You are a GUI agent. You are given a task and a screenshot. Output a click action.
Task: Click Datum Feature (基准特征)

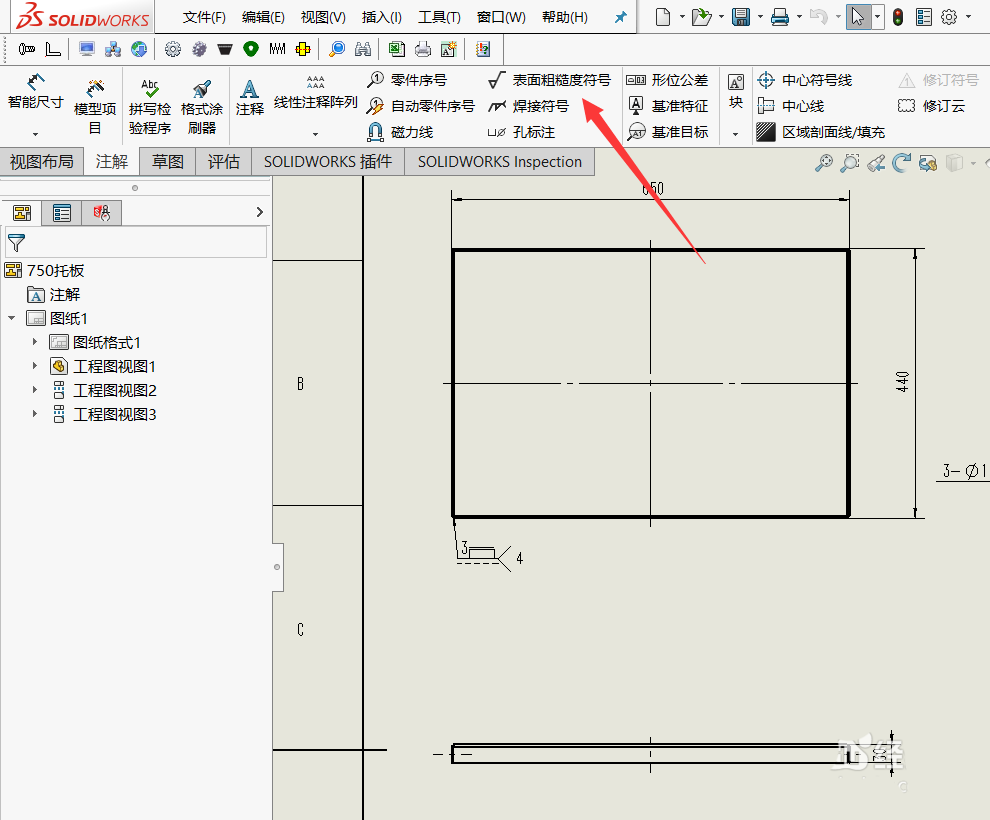(x=667, y=106)
